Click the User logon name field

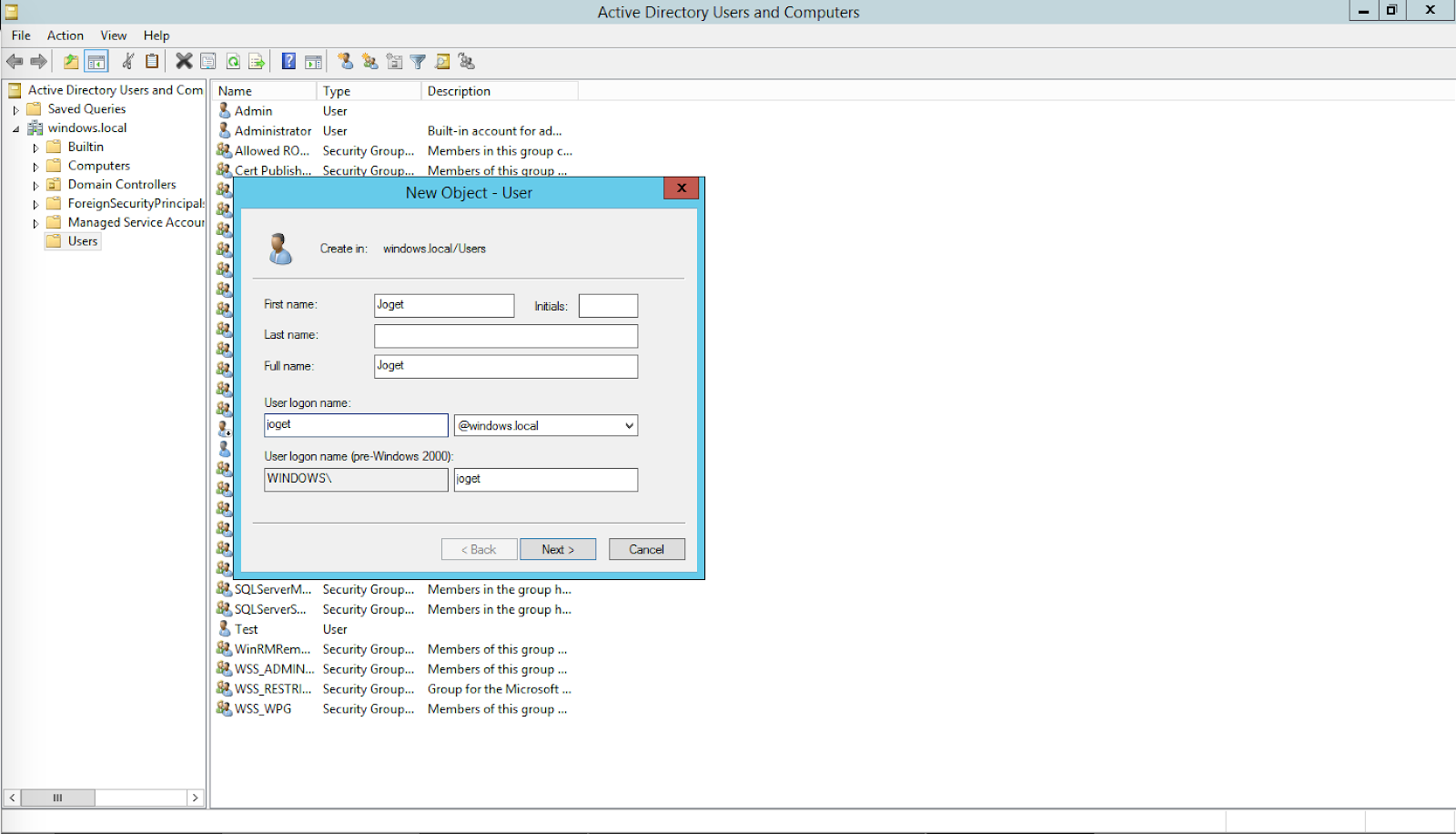[x=356, y=425]
